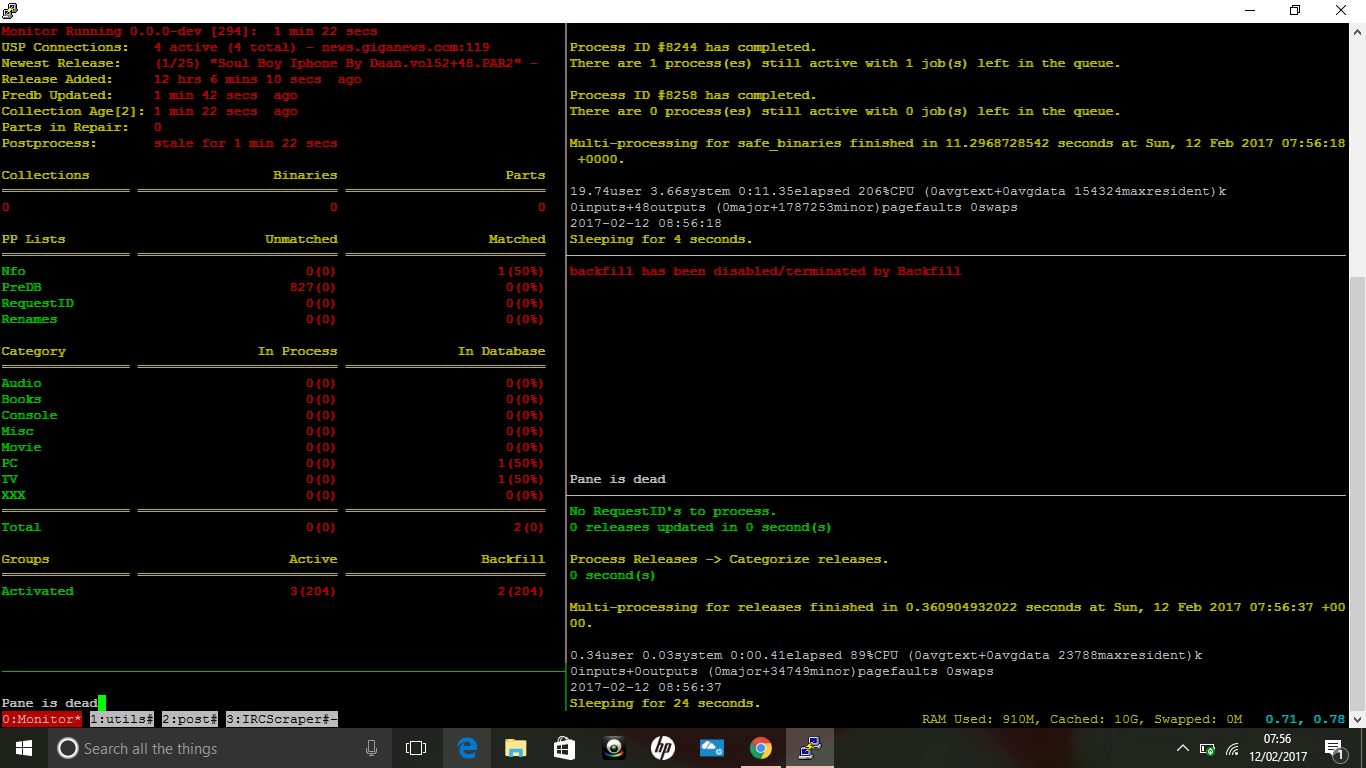1366x768 pixels.
Task: Click the Sleeping for 24 seconds line
Action: (x=665, y=703)
